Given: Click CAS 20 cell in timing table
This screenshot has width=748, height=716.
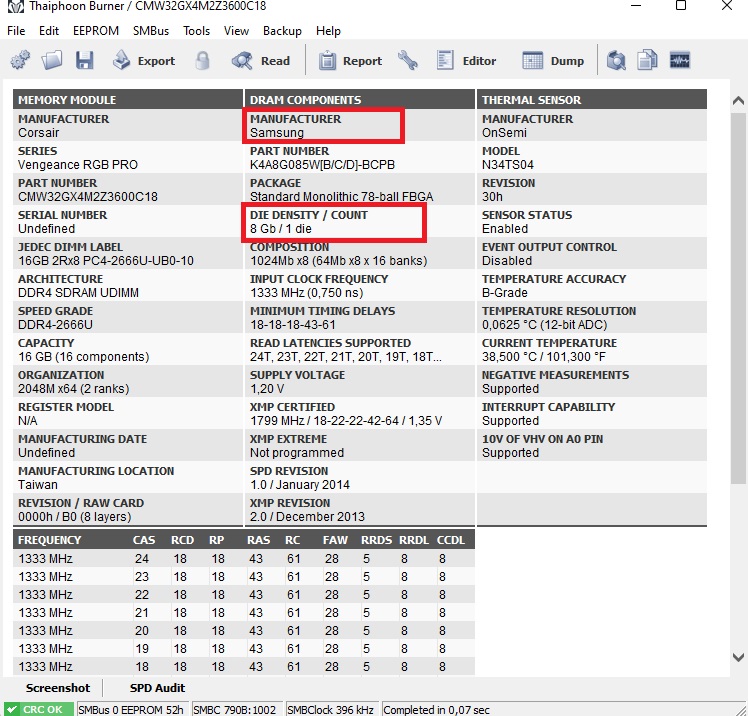Looking at the screenshot, I should pyautogui.click(x=142, y=630).
